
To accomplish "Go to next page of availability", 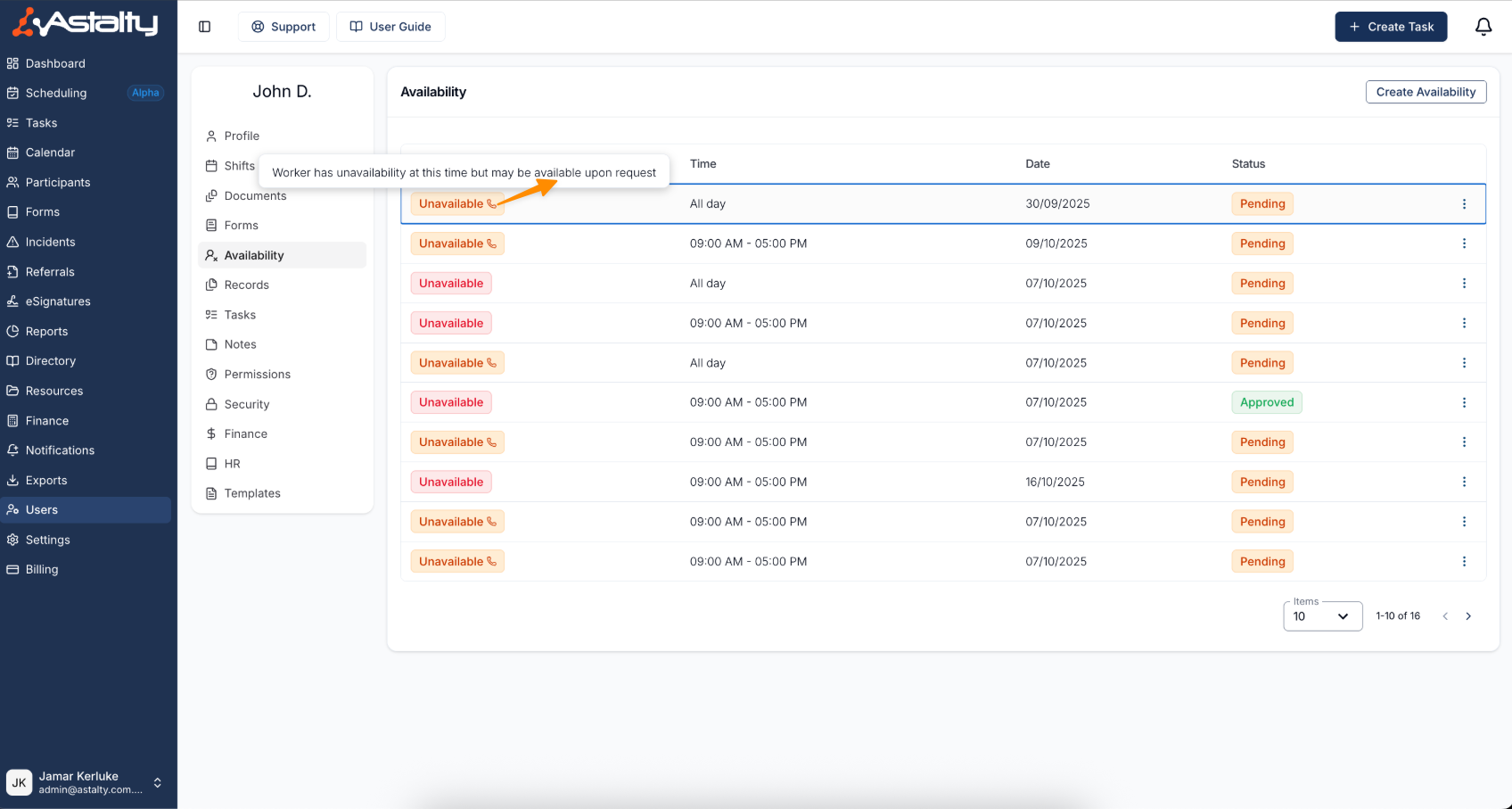I will [x=1468, y=616].
